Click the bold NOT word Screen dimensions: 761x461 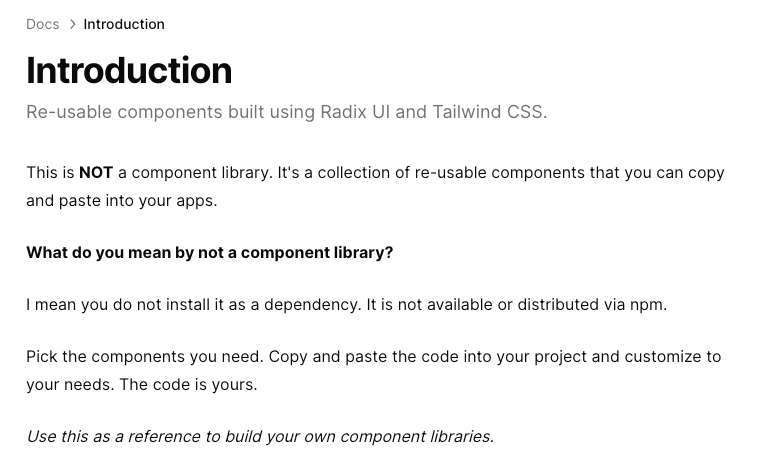96,173
